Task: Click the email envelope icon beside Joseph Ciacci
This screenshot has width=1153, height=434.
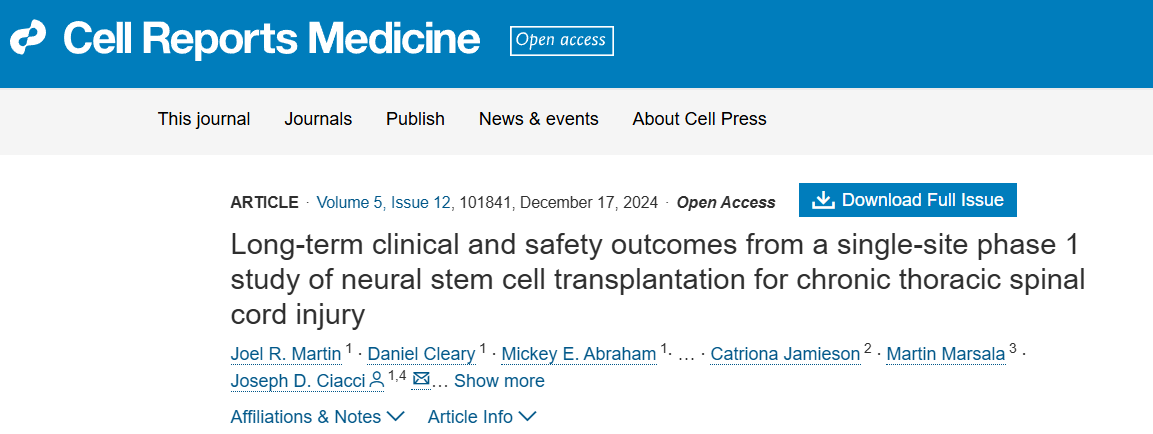Action: (x=421, y=379)
